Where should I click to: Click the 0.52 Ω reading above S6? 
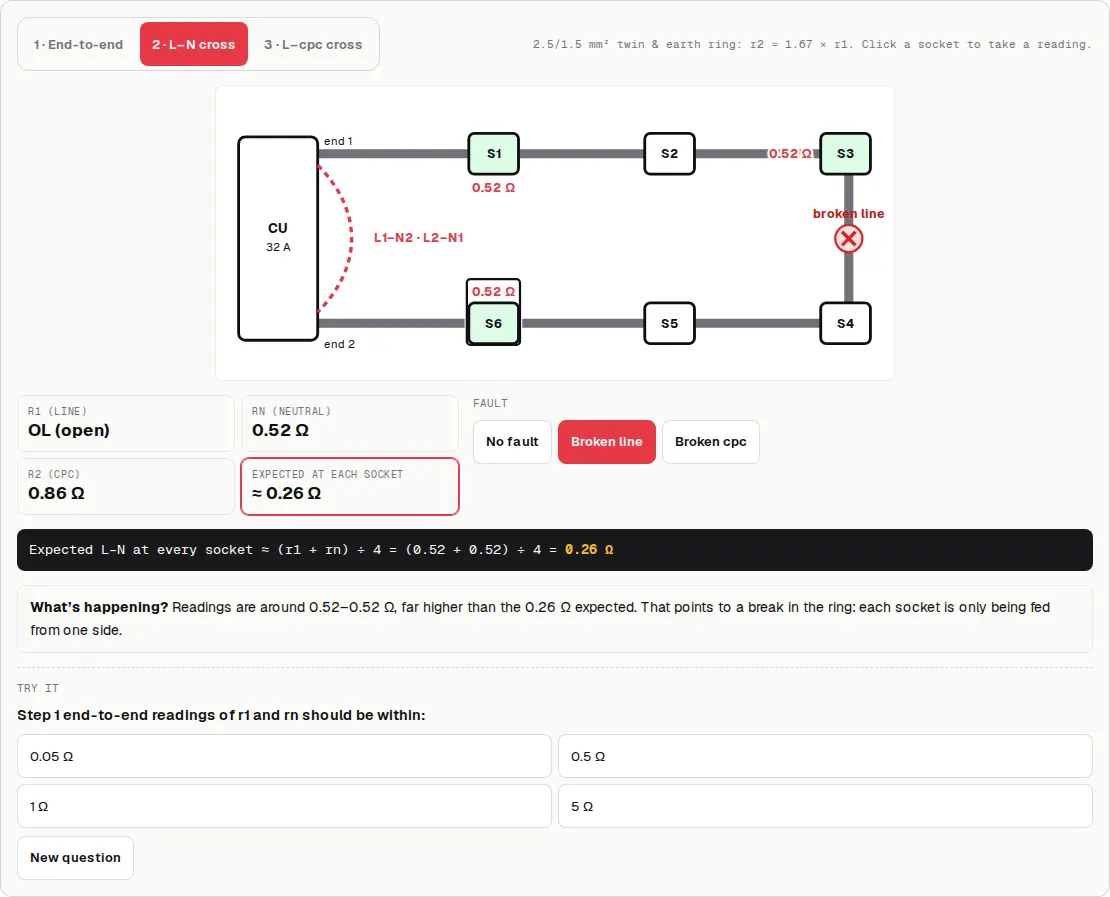[x=493, y=292]
